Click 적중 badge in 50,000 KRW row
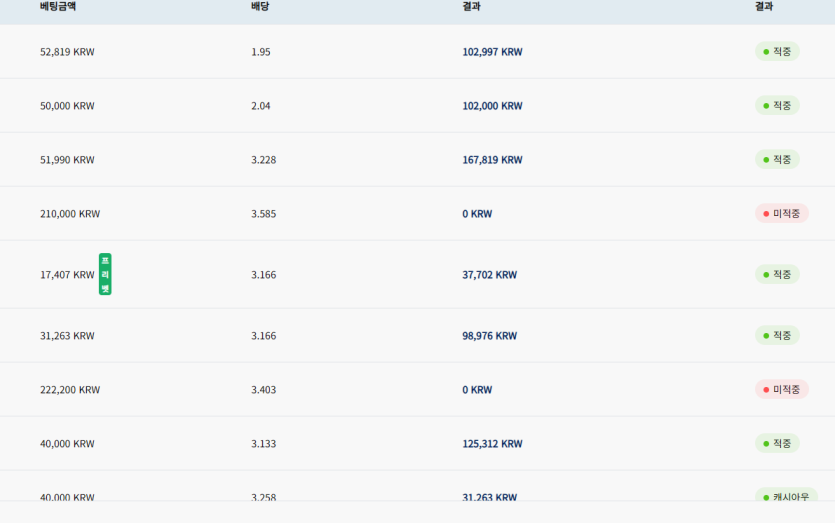Image resolution: width=835 pixels, height=523 pixels. coord(777,105)
